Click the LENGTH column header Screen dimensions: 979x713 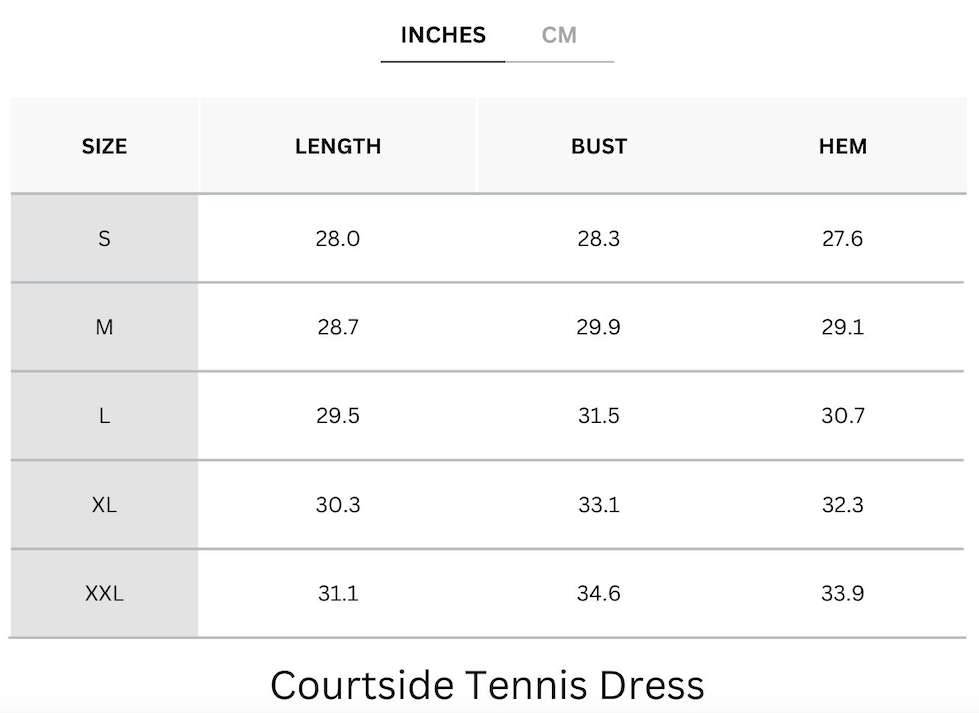[x=337, y=145]
